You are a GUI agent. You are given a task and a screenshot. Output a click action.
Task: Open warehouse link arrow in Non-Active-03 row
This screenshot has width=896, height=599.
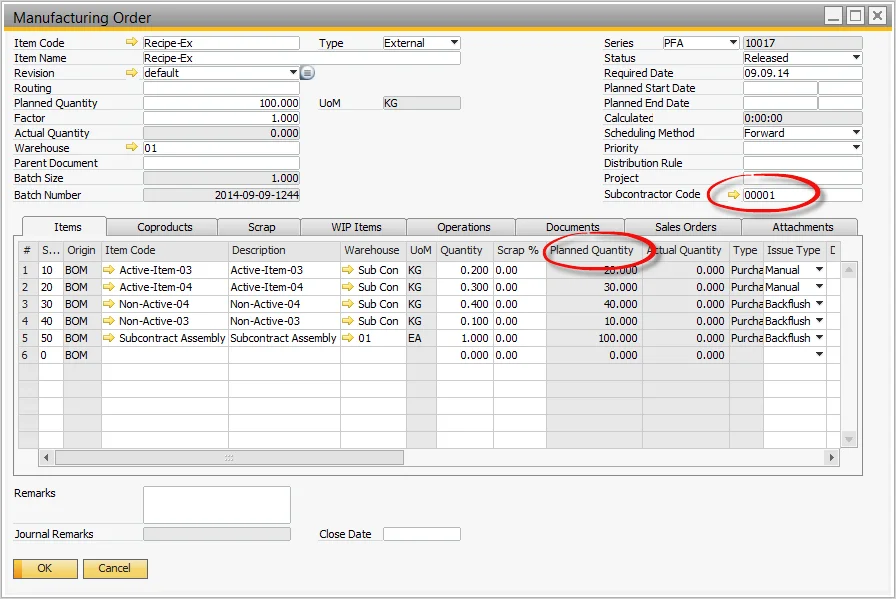(348, 321)
